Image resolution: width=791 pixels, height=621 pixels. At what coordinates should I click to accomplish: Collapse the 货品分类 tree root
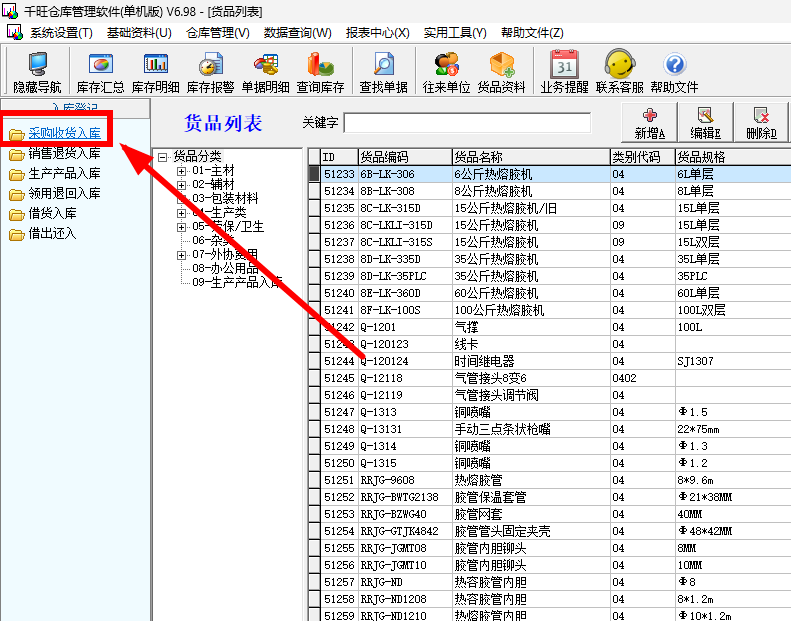pyautogui.click(x=162, y=157)
